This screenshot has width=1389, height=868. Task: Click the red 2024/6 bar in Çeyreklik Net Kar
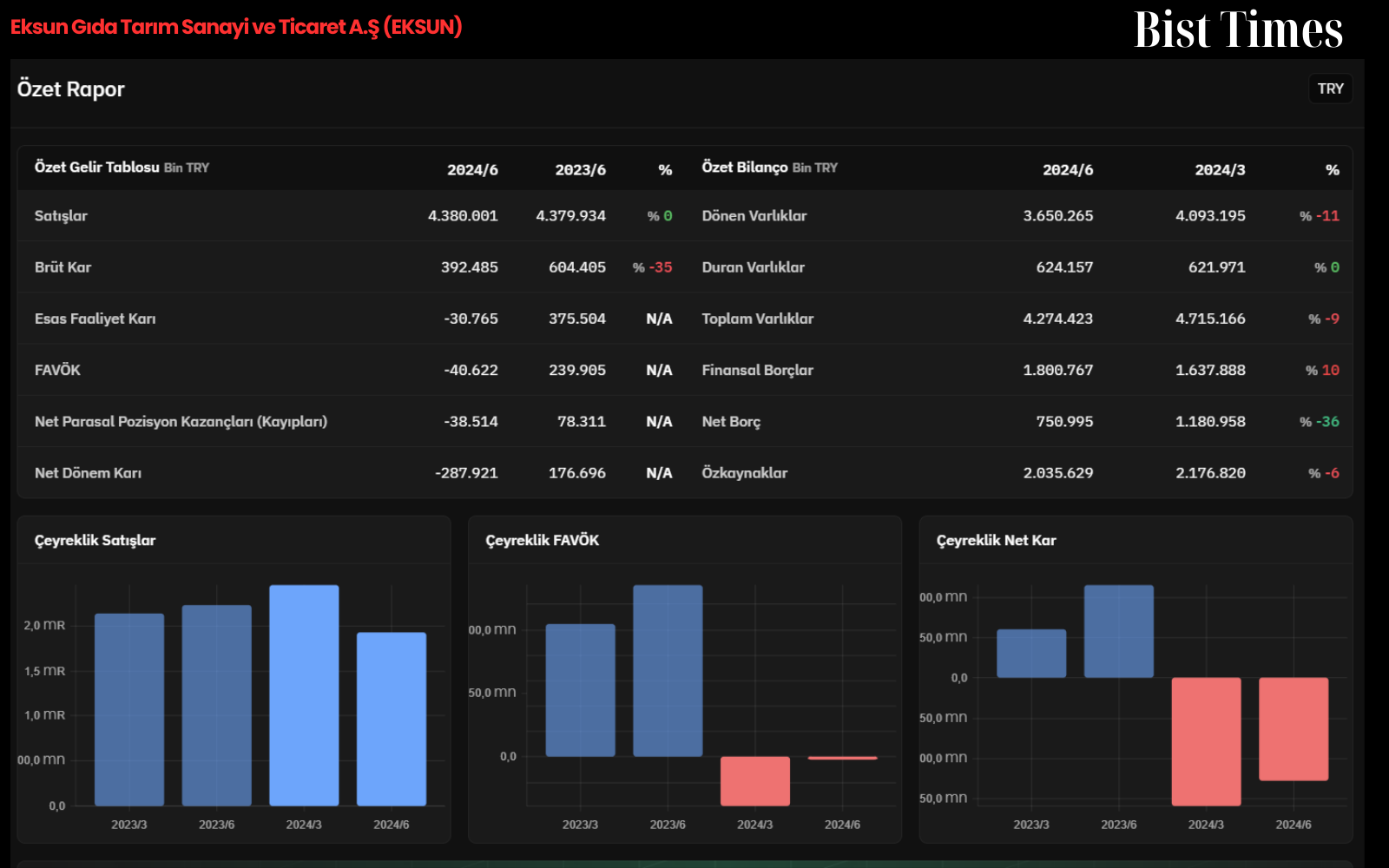1294,729
